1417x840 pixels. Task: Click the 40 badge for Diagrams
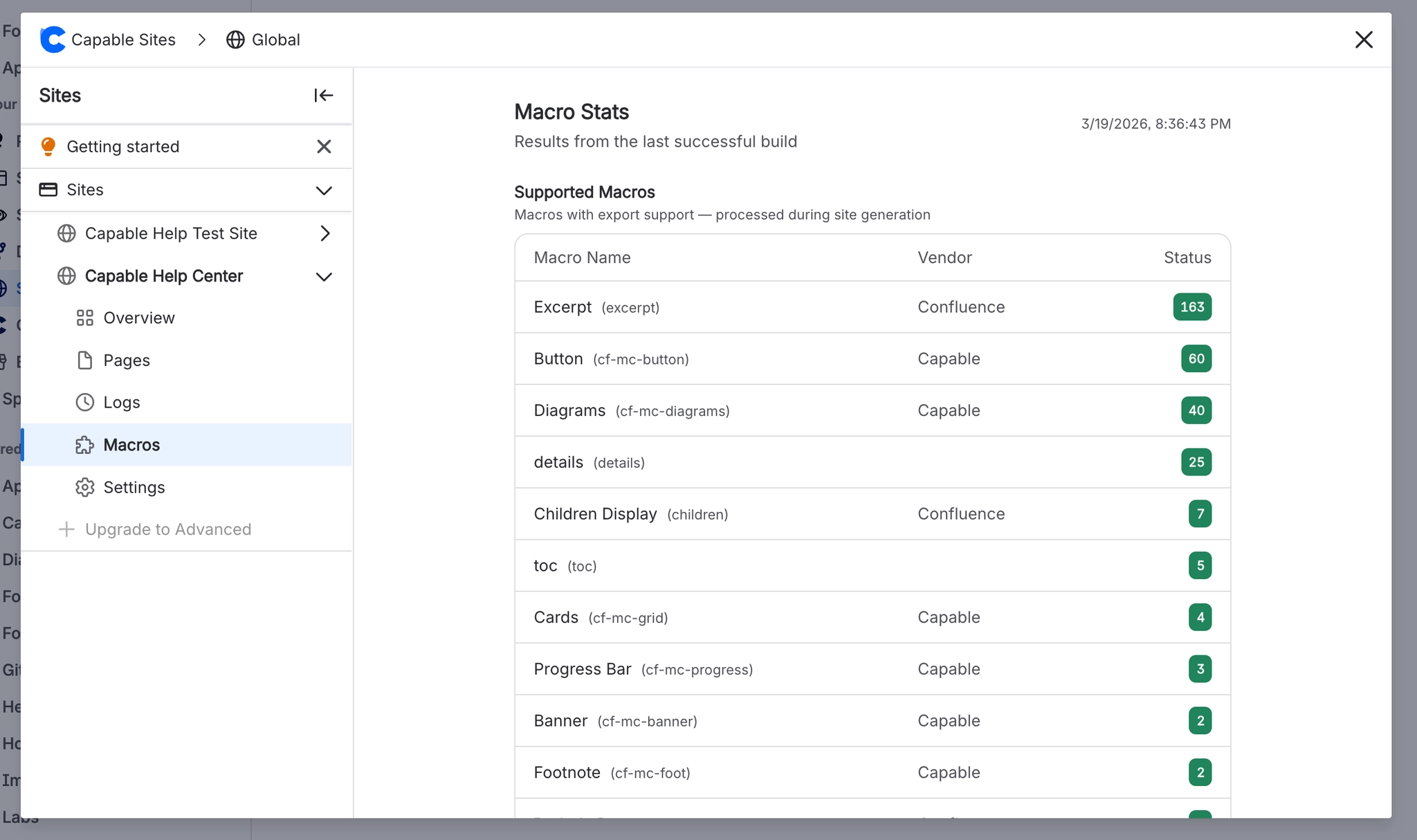click(1196, 410)
